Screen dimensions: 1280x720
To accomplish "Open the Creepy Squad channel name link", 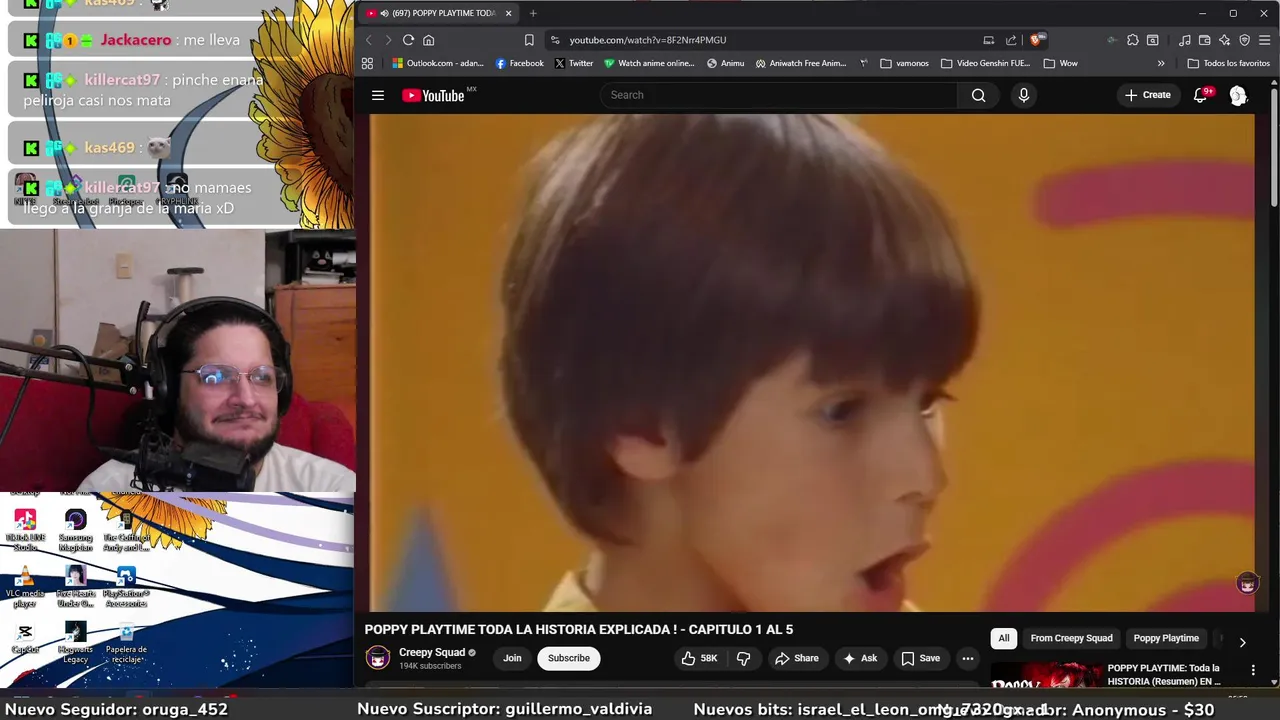I will tap(432, 652).
